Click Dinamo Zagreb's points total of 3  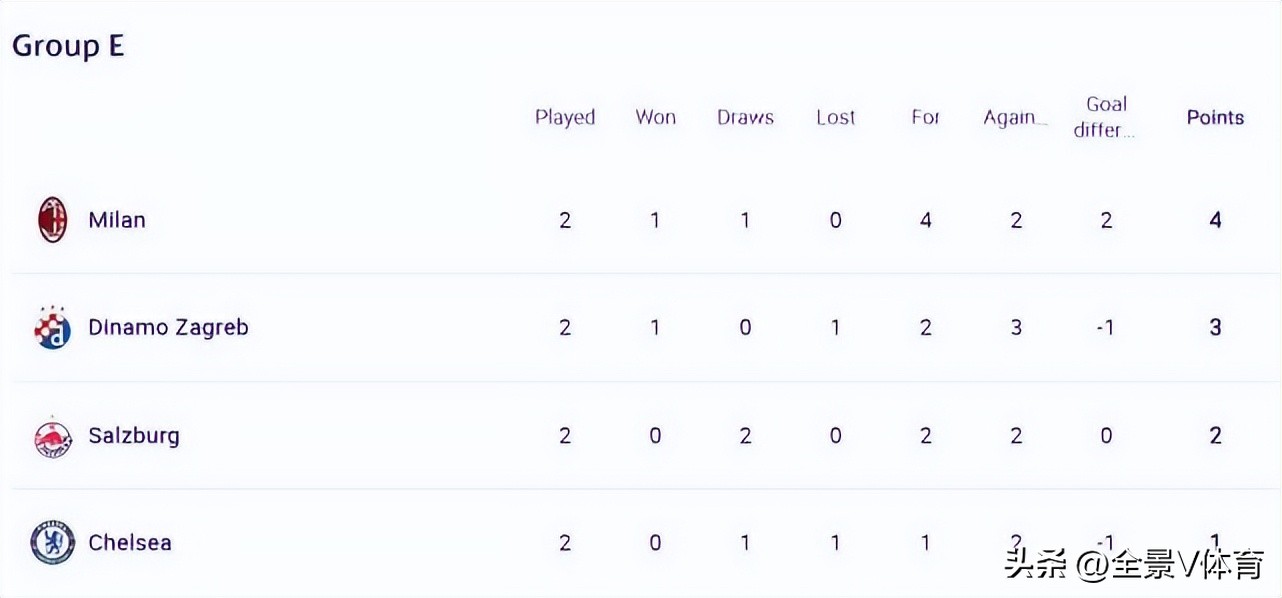click(1215, 328)
